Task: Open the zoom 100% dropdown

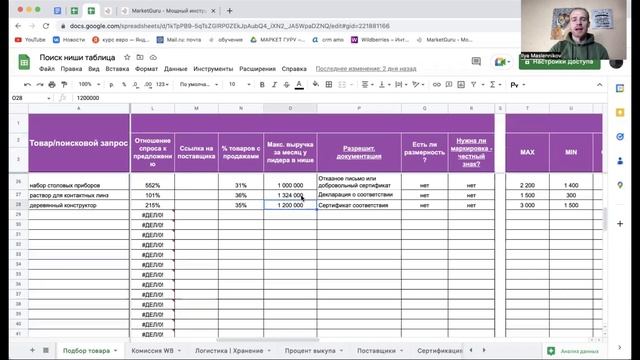Action: pyautogui.click(x=89, y=84)
